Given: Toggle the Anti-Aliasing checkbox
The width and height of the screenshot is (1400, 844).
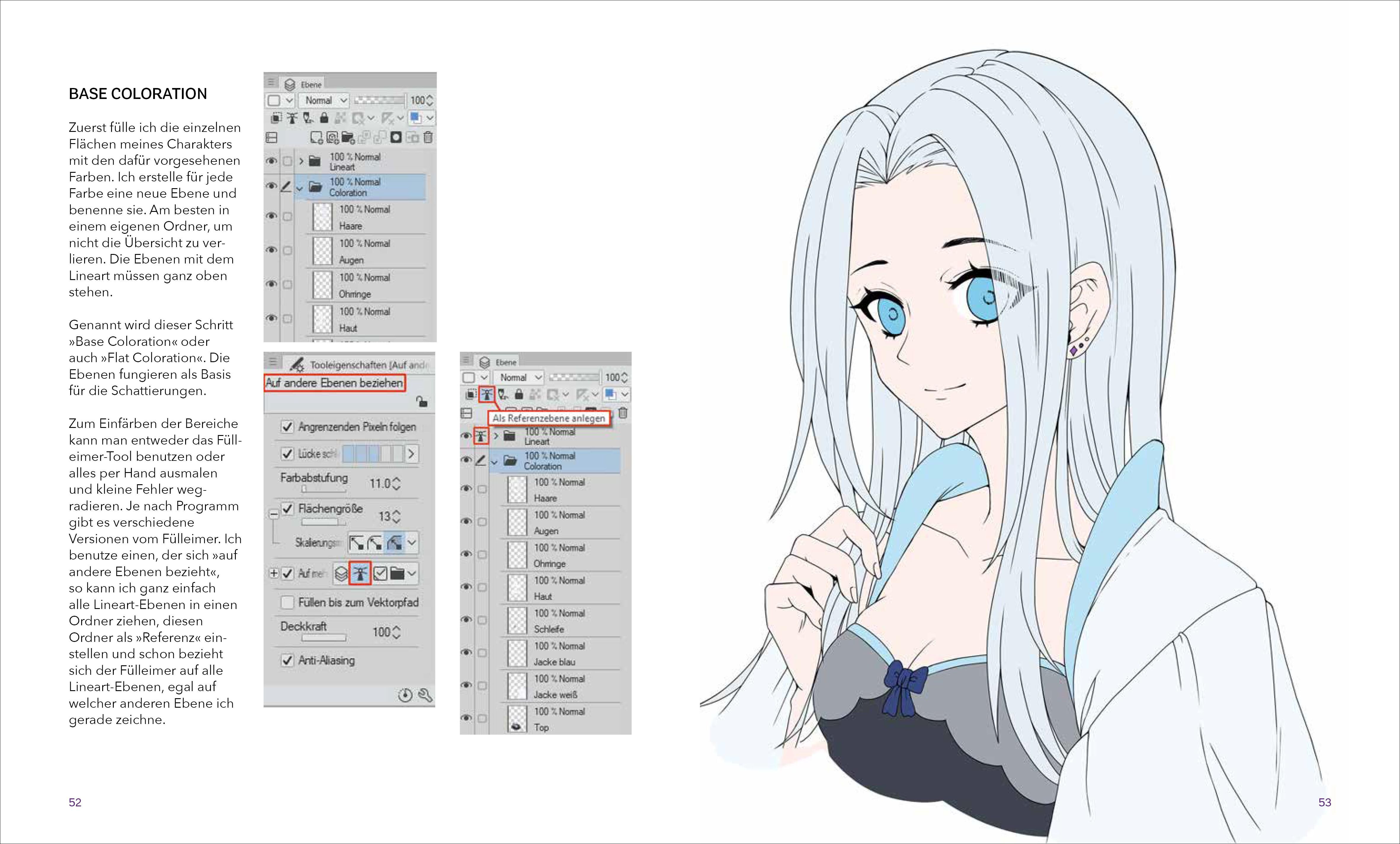Looking at the screenshot, I should click(x=288, y=661).
